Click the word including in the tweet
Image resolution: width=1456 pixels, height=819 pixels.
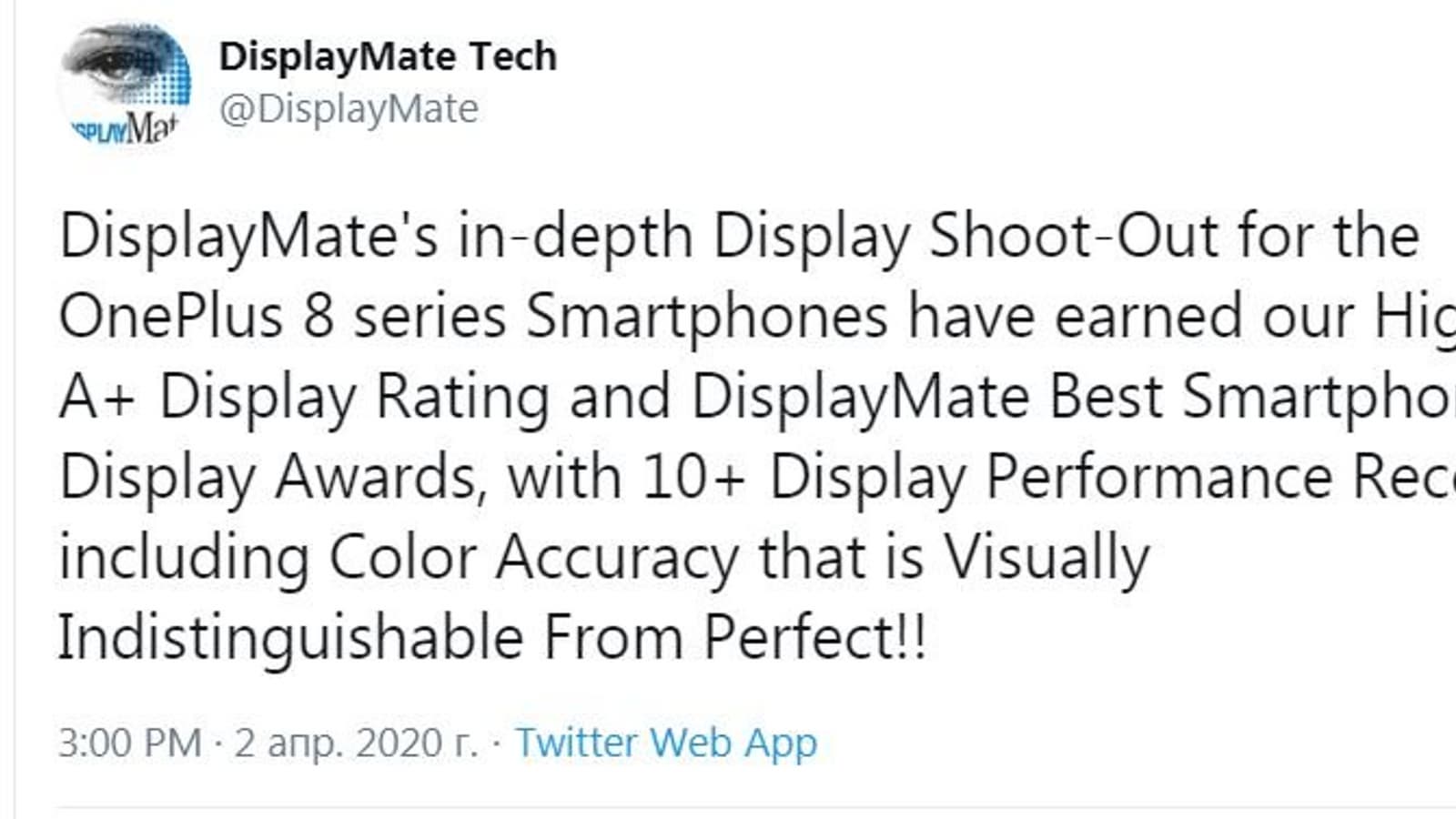[184, 557]
